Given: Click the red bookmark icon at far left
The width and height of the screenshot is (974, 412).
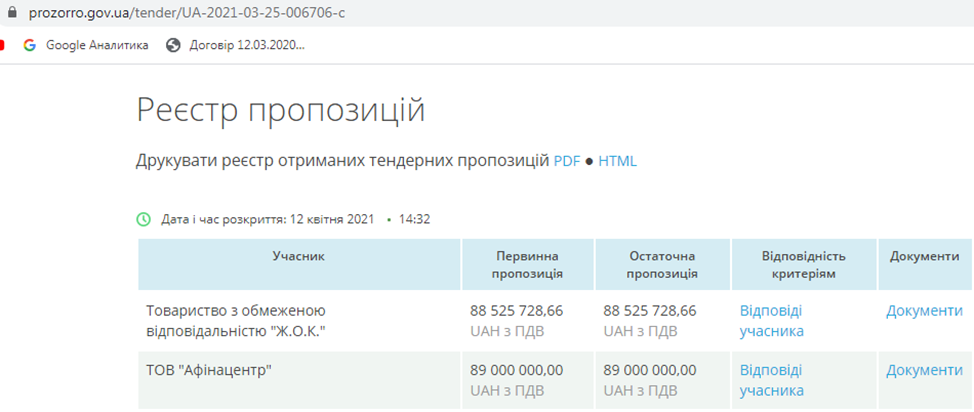Looking at the screenshot, I should [x=3, y=45].
